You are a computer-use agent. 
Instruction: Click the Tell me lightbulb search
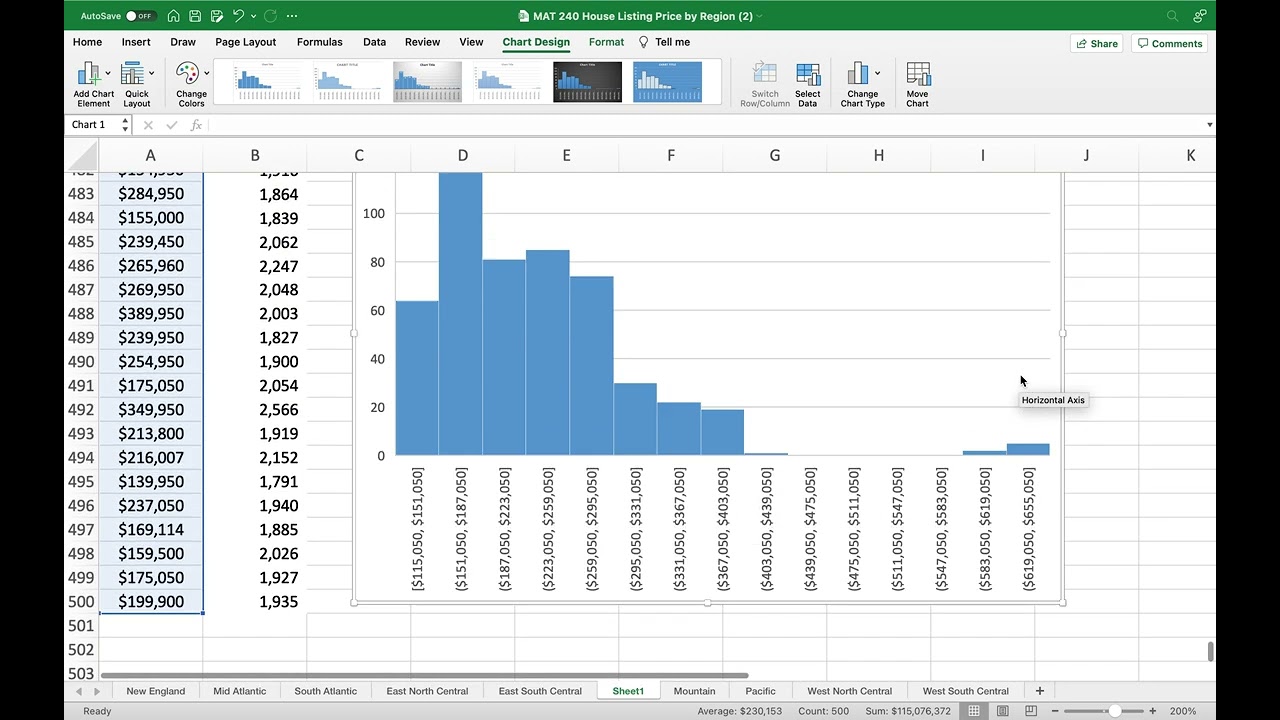click(x=664, y=42)
